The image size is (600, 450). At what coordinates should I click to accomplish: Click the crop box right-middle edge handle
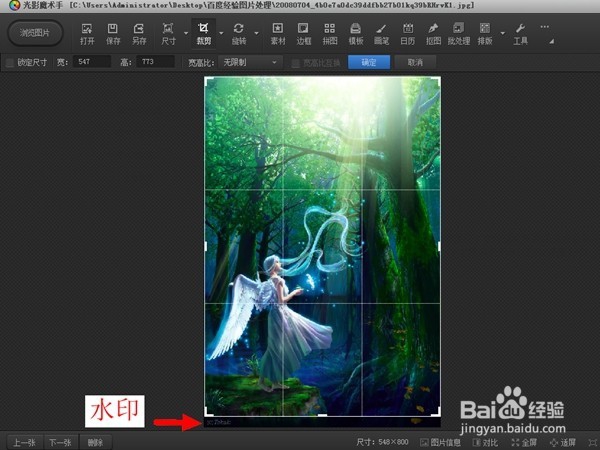coord(439,246)
